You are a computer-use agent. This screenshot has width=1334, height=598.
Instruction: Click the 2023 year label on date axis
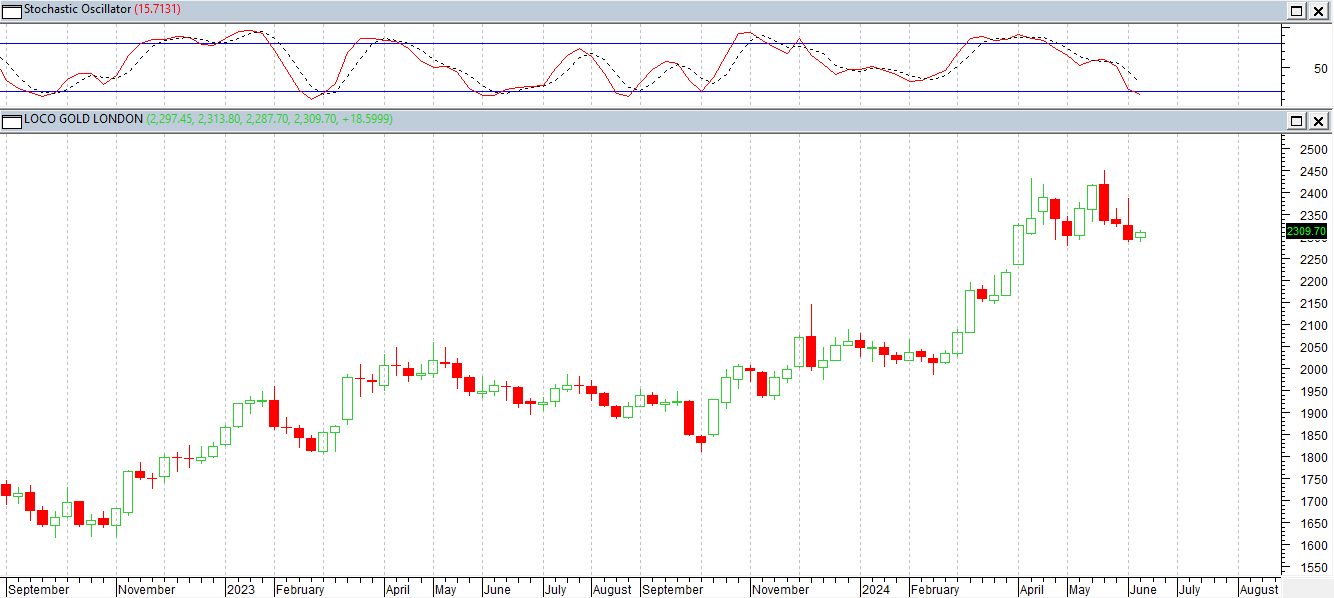click(240, 590)
